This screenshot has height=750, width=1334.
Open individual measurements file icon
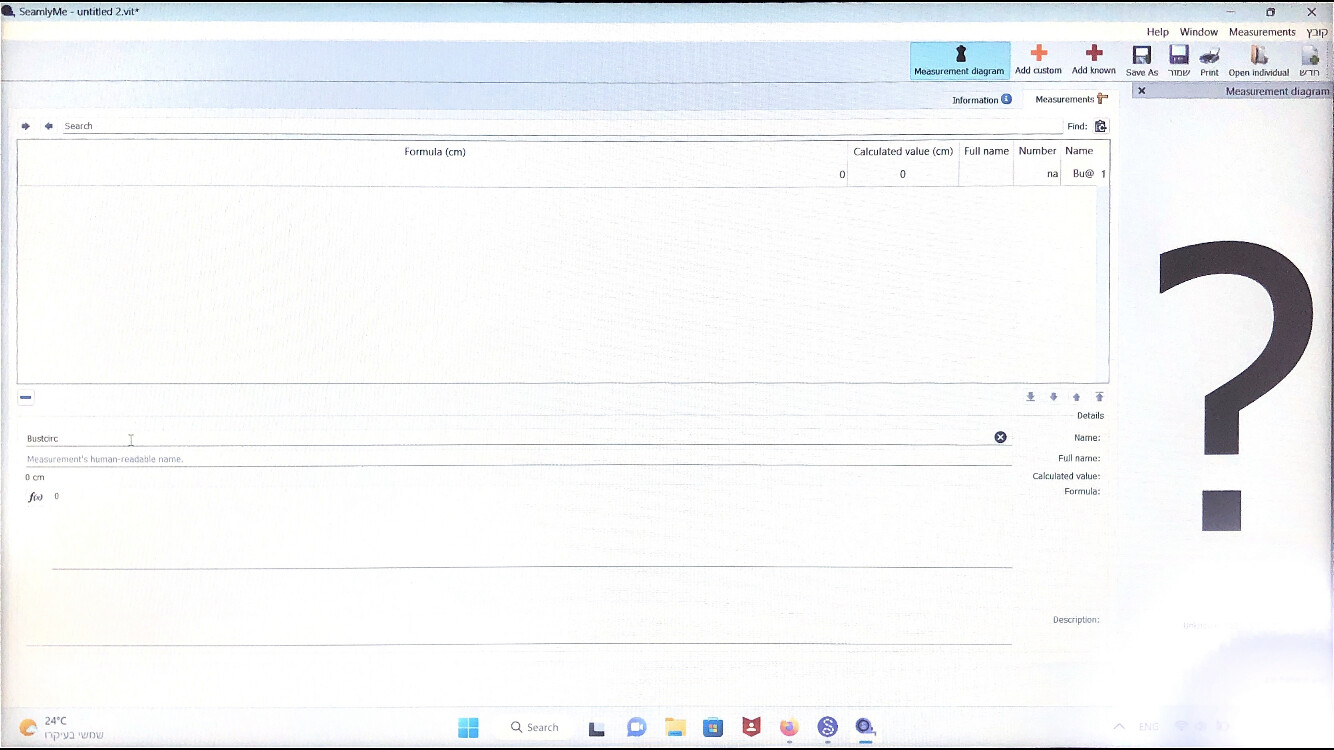click(1258, 60)
